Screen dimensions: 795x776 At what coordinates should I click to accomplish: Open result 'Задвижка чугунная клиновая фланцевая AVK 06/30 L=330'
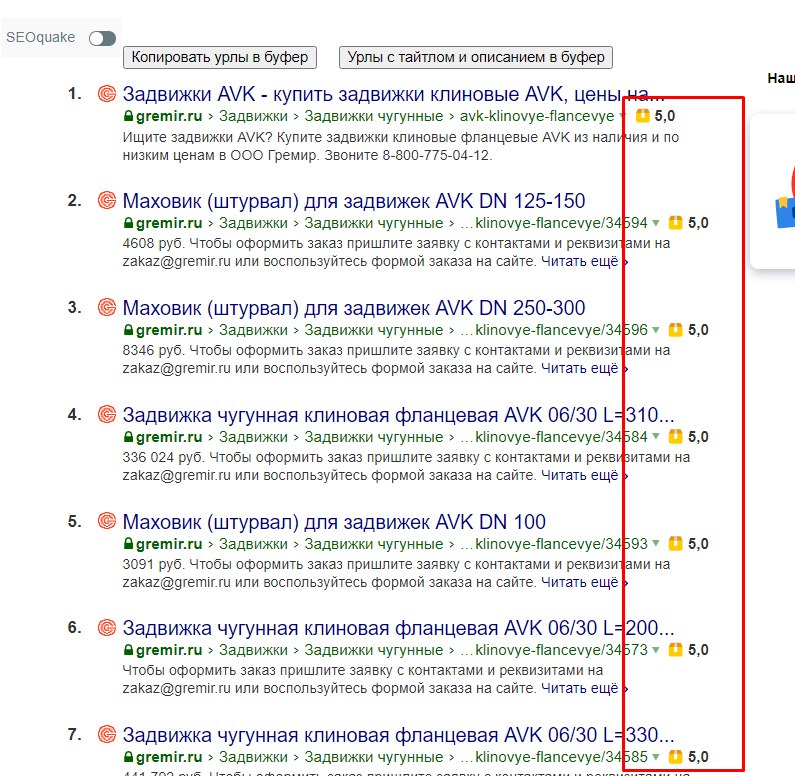(398, 735)
